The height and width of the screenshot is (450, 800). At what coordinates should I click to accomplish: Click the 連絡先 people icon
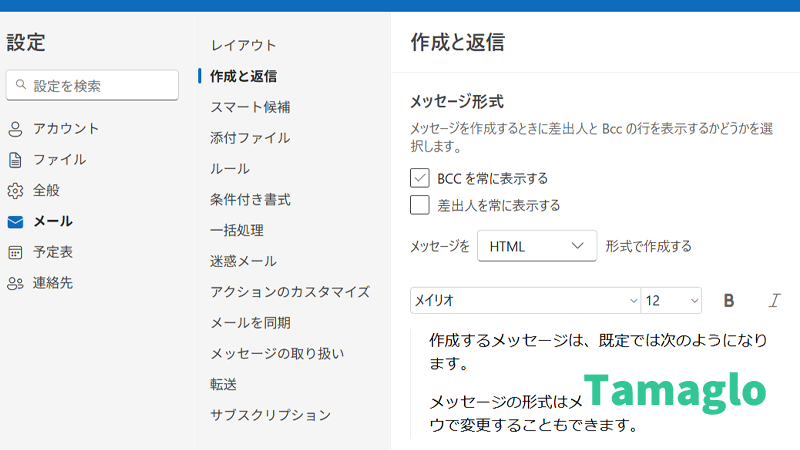[15, 284]
